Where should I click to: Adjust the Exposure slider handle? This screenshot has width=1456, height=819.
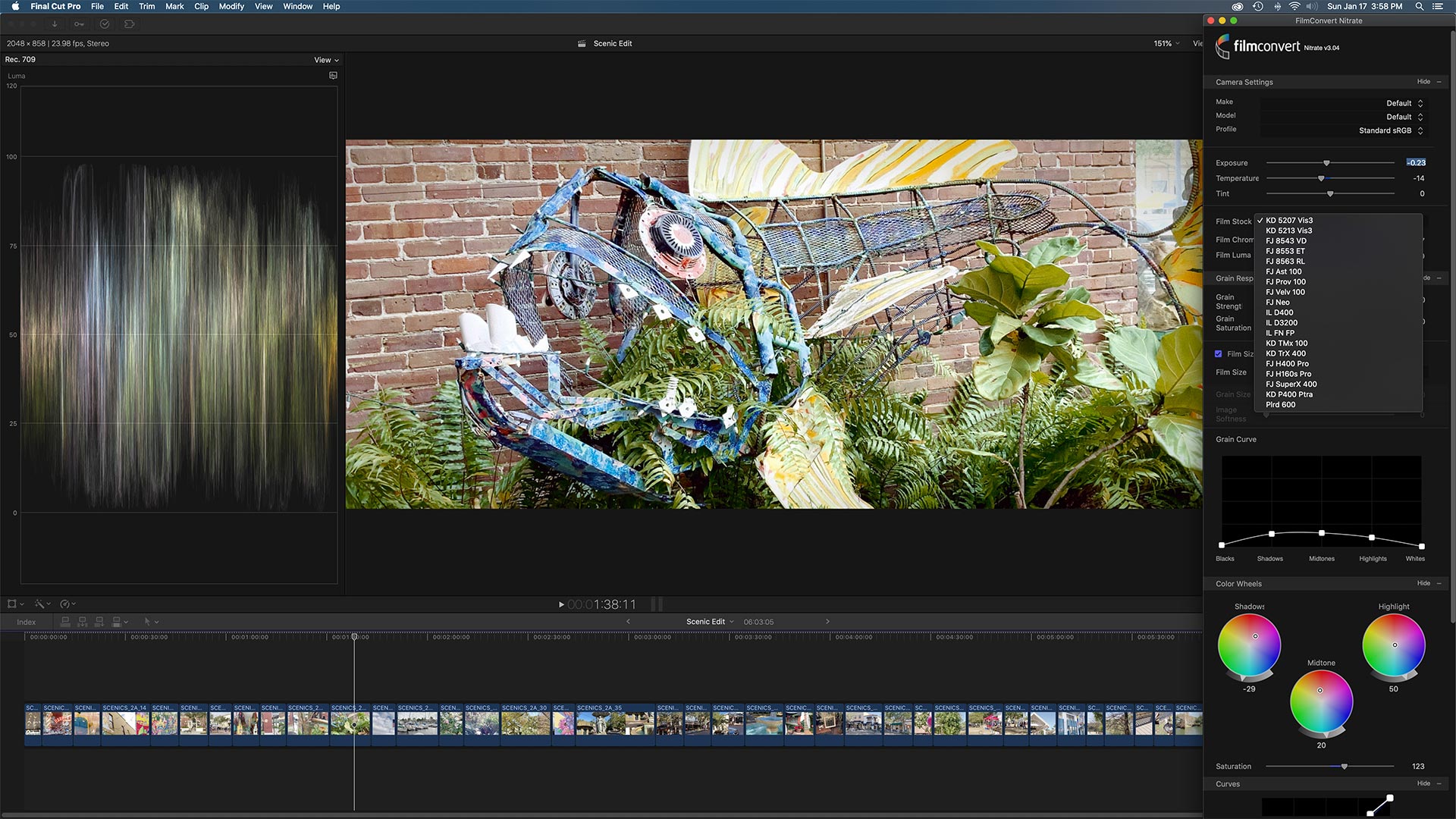1326,163
